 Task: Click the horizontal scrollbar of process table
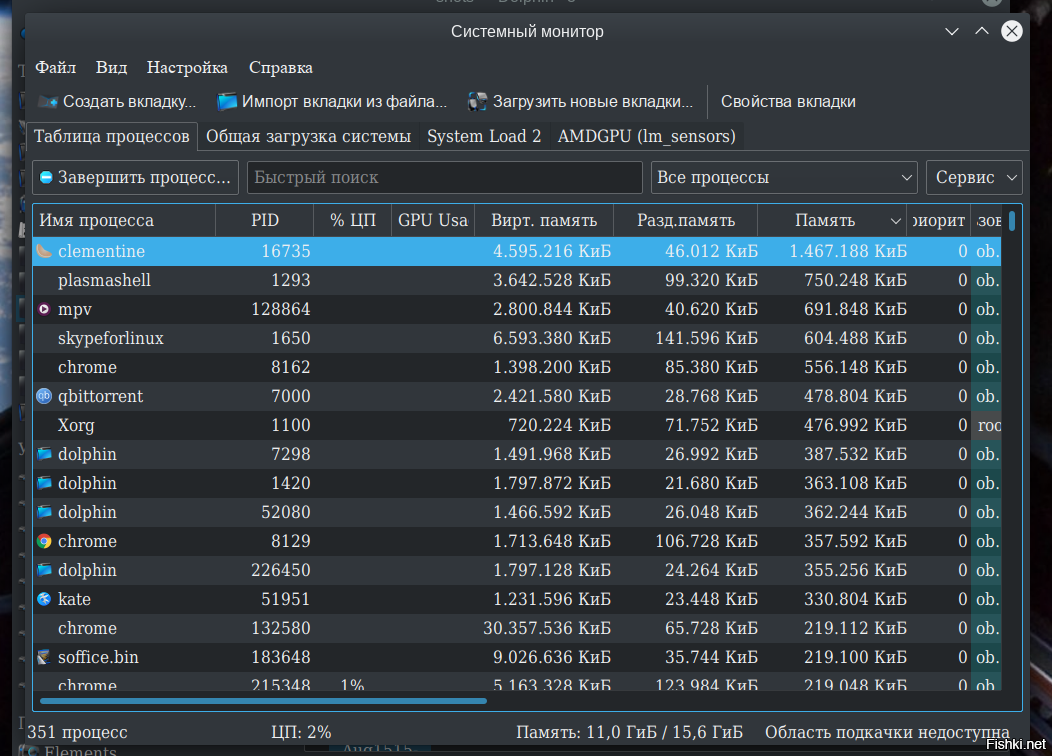(260, 699)
